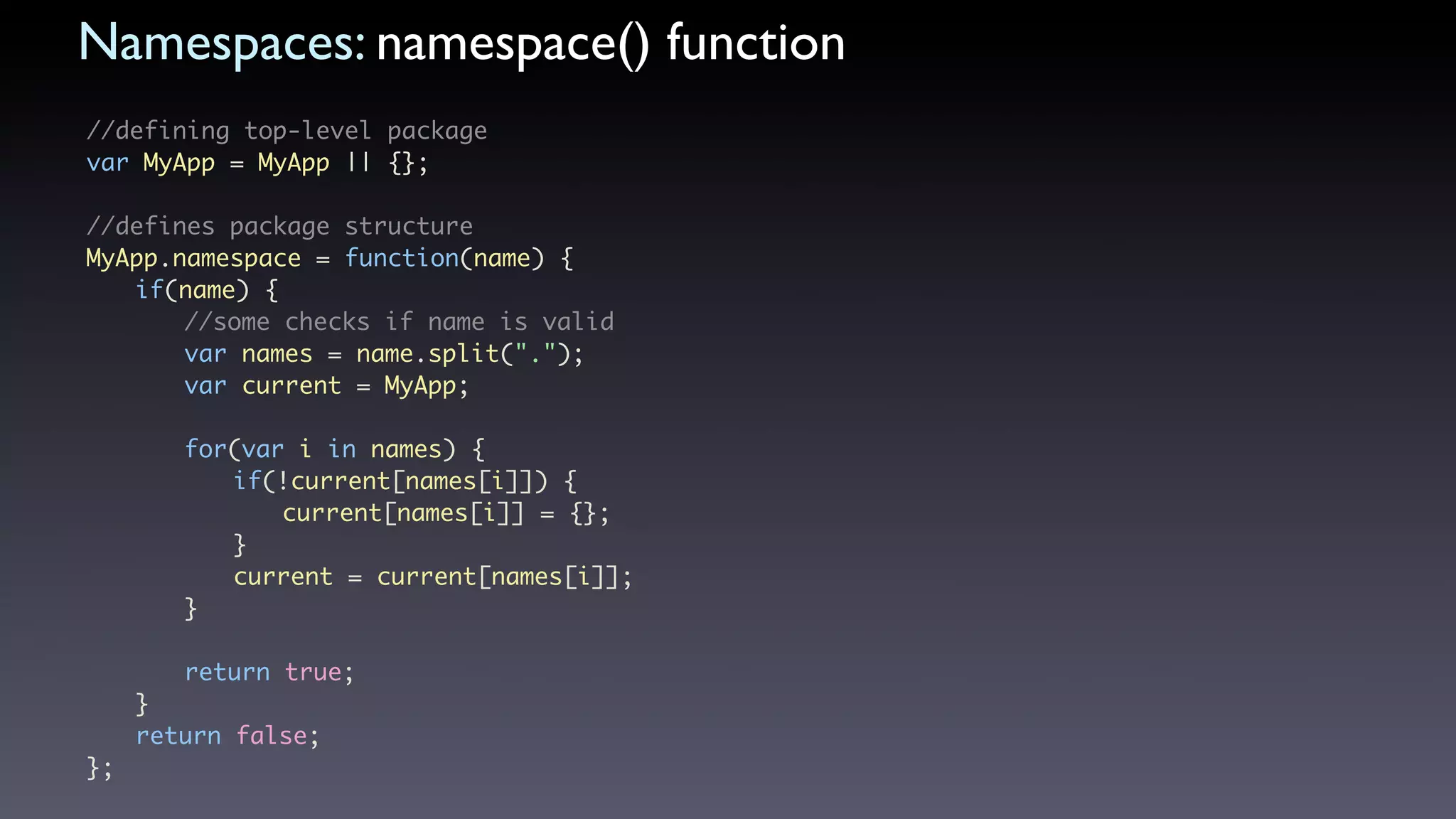Image resolution: width=1456 pixels, height=819 pixels.
Task: Click the line 'return true;'
Action: point(269,673)
